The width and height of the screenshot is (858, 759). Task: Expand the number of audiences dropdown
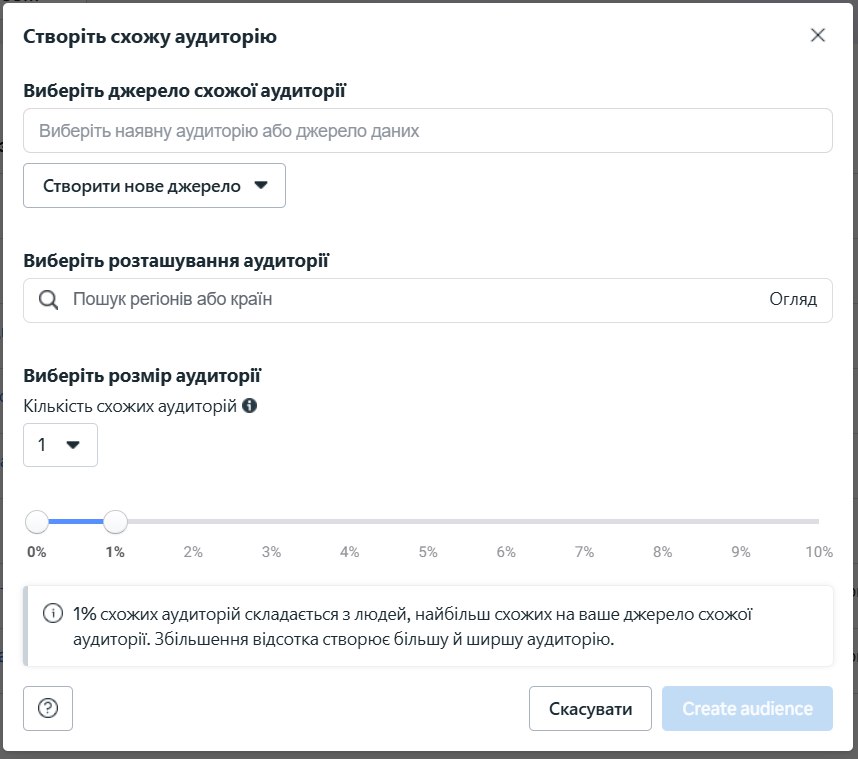[60, 445]
